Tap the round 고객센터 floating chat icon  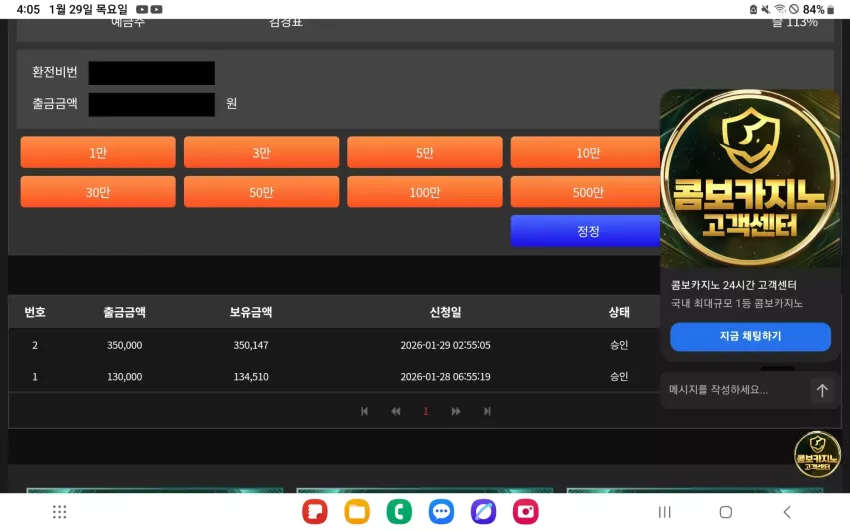pyautogui.click(x=817, y=454)
